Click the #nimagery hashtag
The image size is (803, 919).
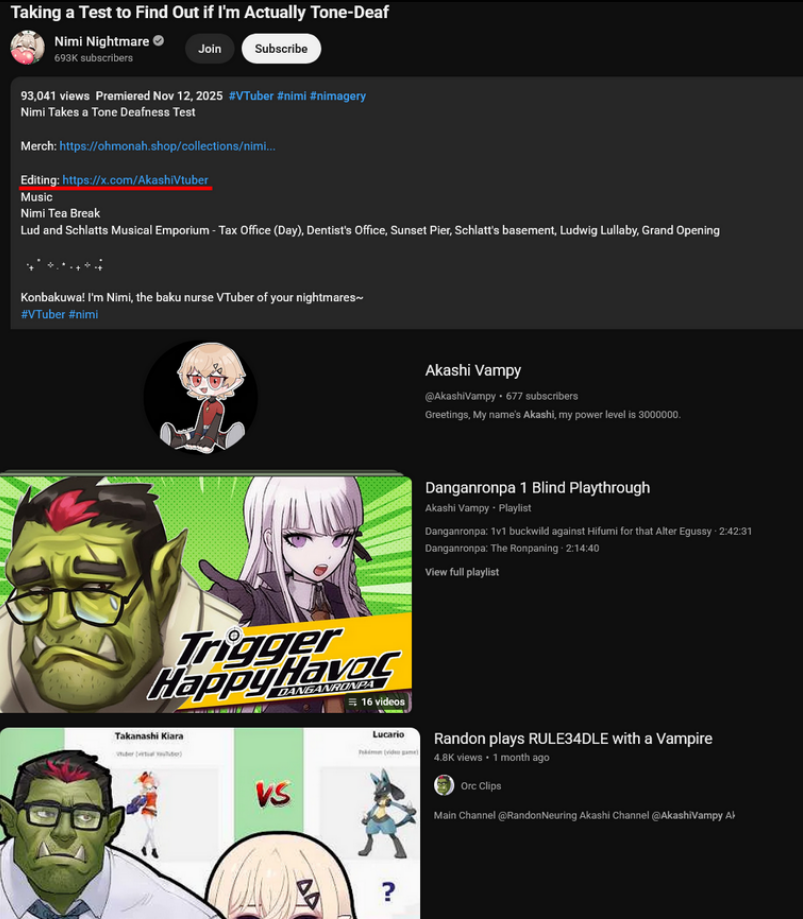pos(338,96)
